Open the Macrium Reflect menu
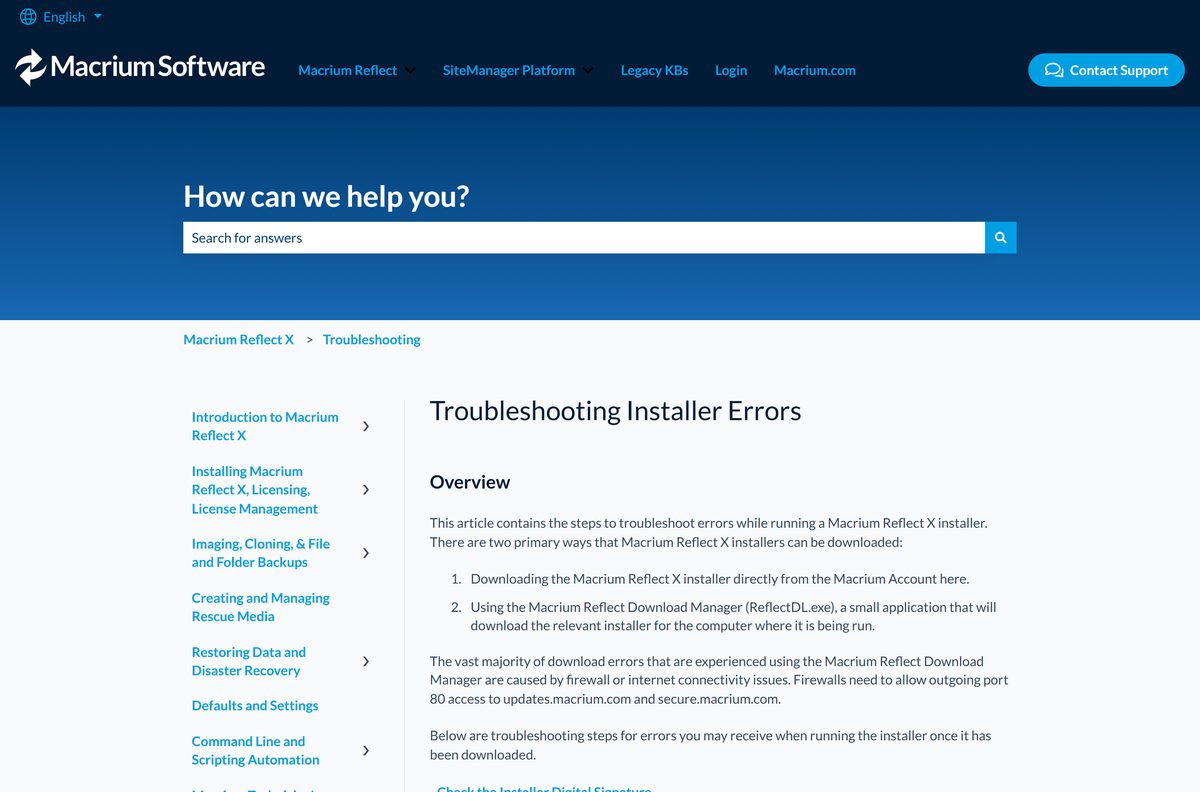The height and width of the screenshot is (792, 1200). coord(347,70)
